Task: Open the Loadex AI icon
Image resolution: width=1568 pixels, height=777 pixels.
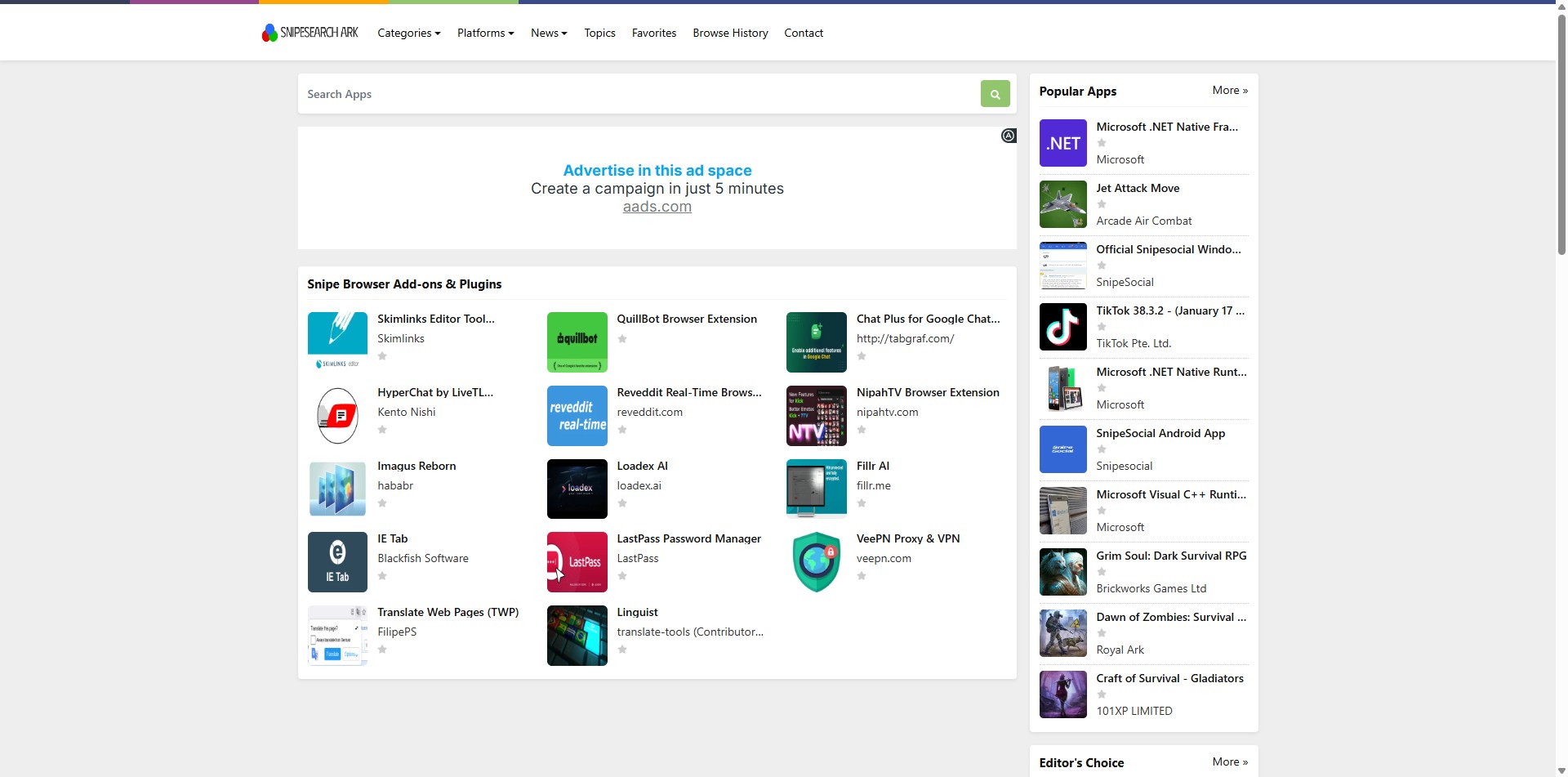Action: [577, 489]
